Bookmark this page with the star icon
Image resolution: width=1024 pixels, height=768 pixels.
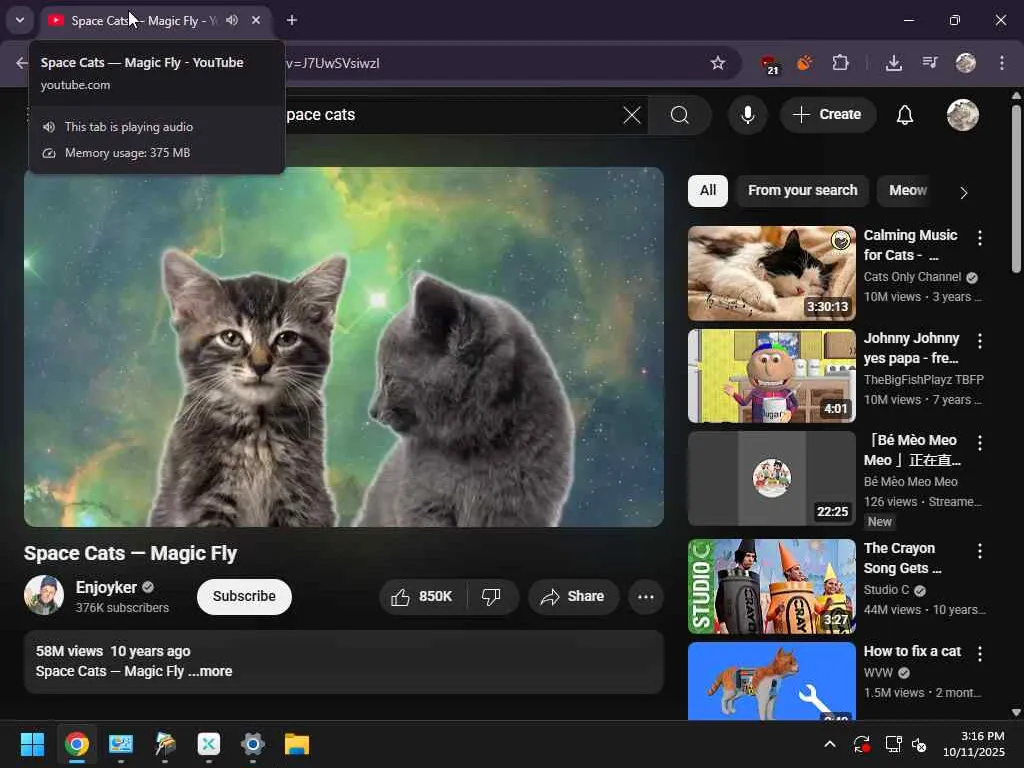718,63
